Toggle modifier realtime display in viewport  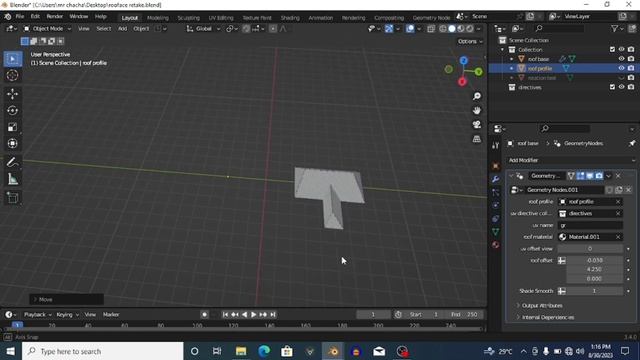(x=590, y=176)
